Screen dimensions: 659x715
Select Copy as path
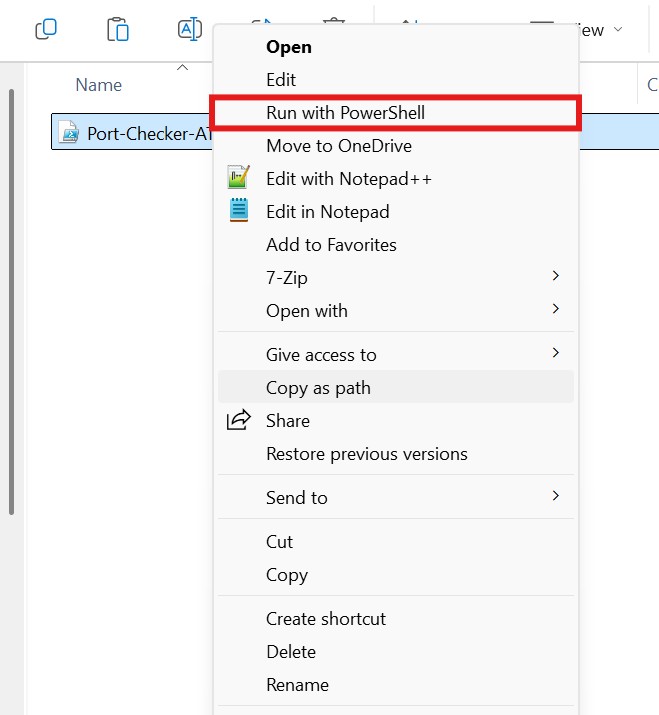pyautogui.click(x=318, y=388)
